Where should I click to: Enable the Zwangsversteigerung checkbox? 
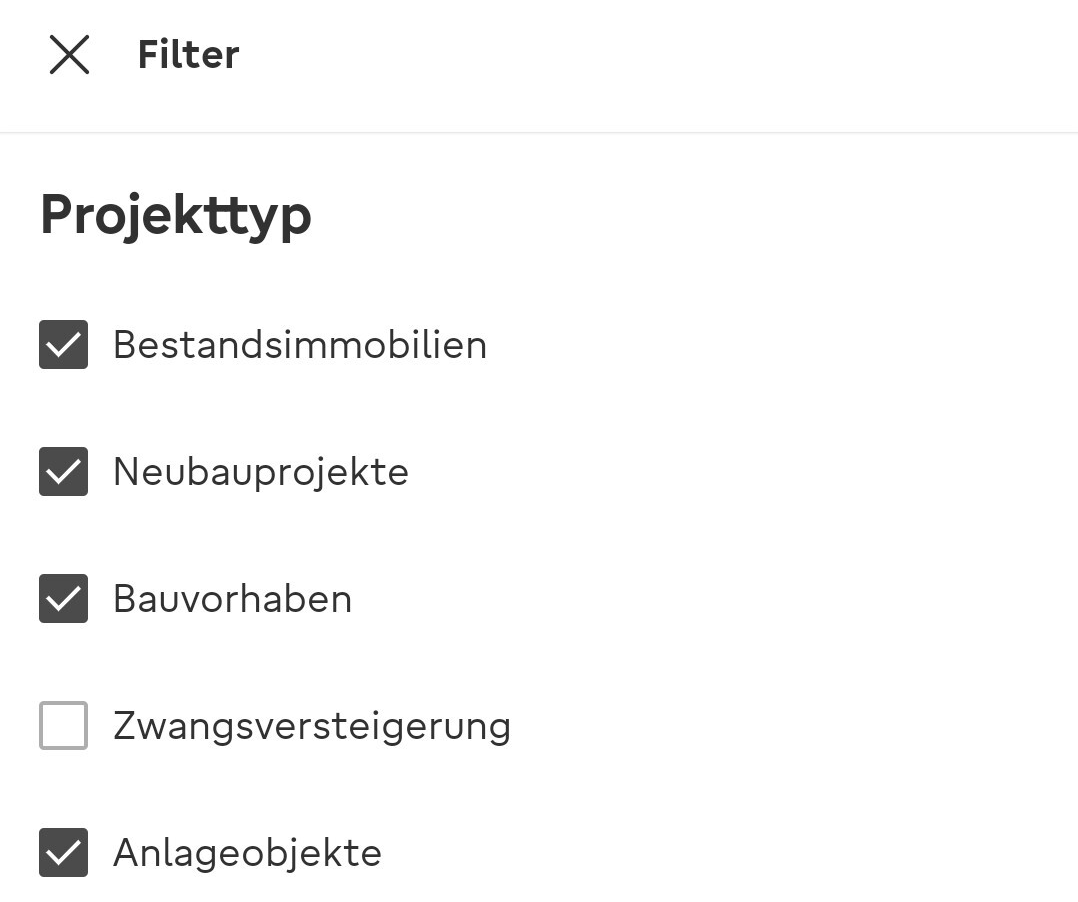pyautogui.click(x=63, y=726)
